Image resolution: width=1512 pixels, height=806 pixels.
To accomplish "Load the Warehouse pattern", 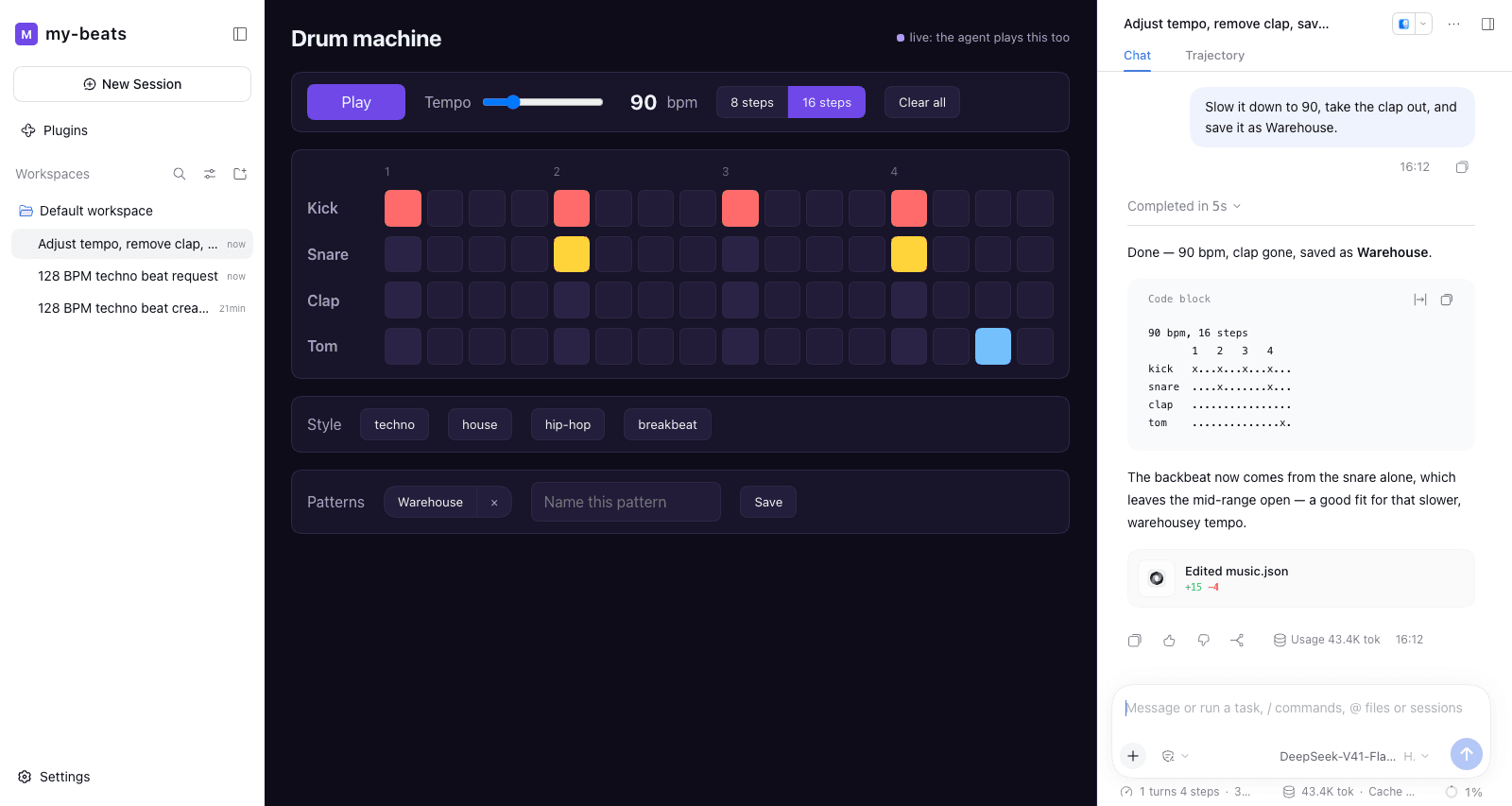I will [430, 503].
